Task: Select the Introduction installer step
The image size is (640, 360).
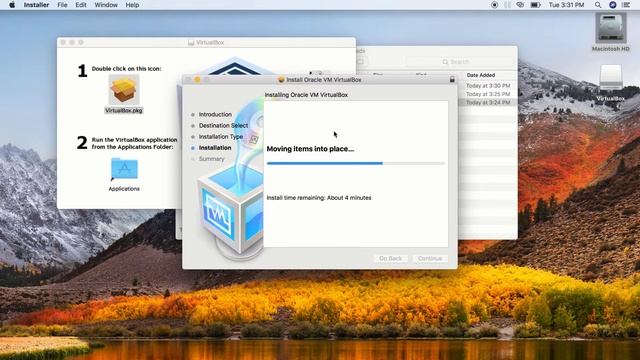Action: [x=215, y=114]
